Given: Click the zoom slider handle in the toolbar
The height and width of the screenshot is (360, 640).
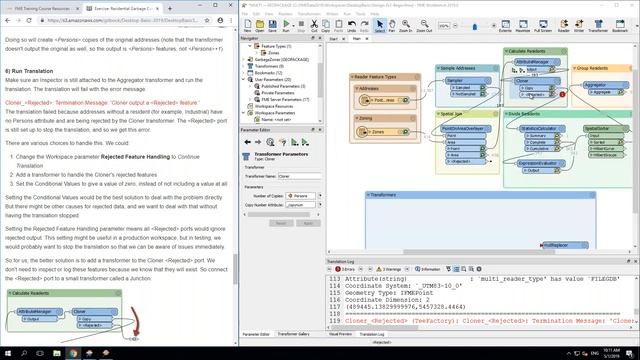Looking at the screenshot, I should click(474, 27).
